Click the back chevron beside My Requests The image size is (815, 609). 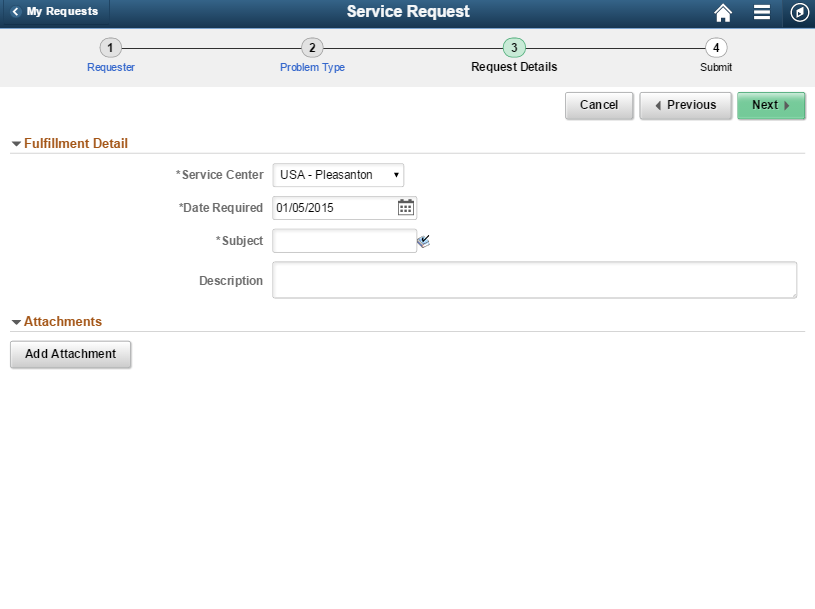tap(14, 12)
